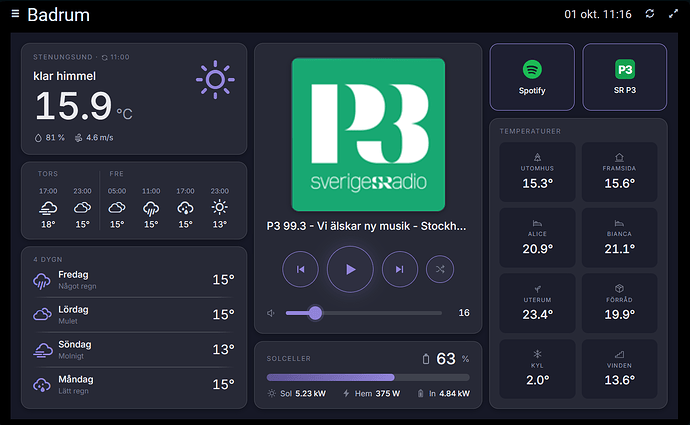Open the Fredag rain forecast icon
This screenshot has height=425, width=690.
(42, 281)
